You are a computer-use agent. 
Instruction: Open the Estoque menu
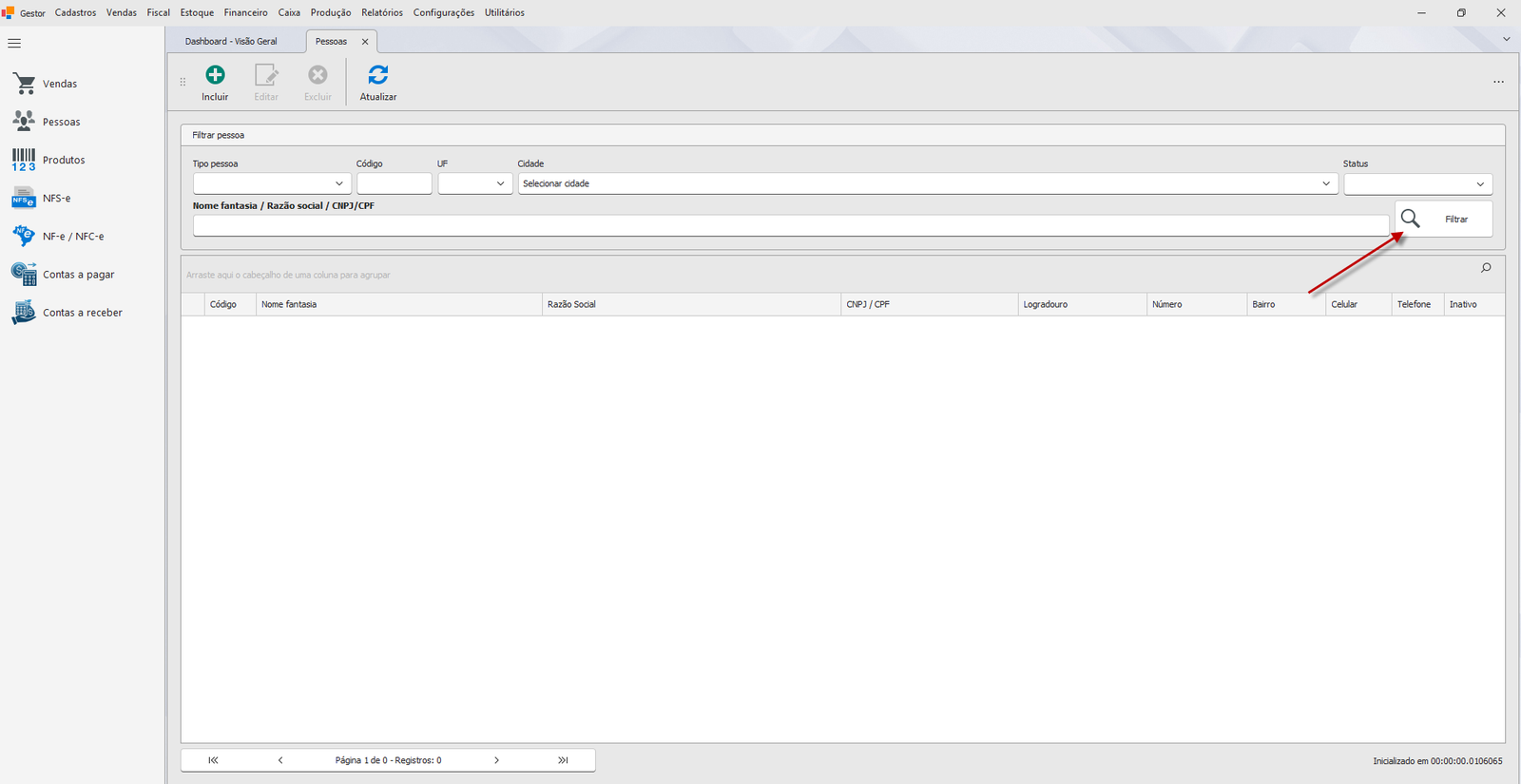(197, 12)
